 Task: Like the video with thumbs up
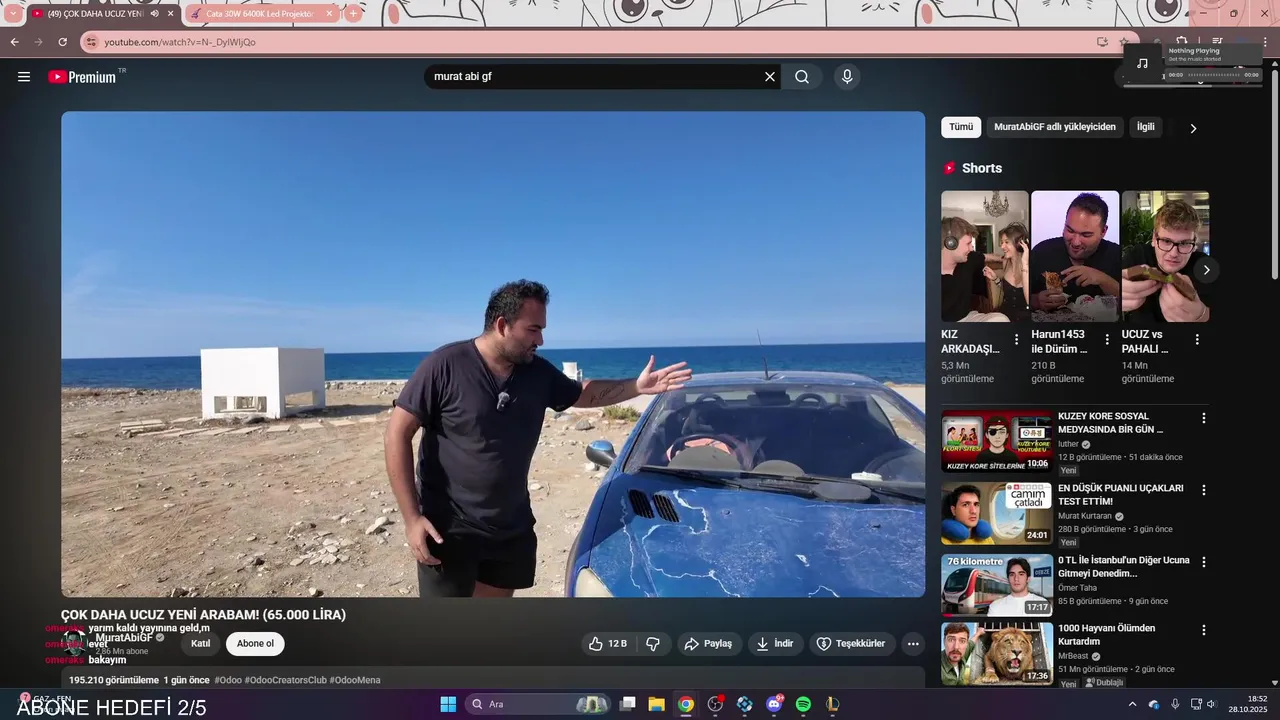point(608,644)
